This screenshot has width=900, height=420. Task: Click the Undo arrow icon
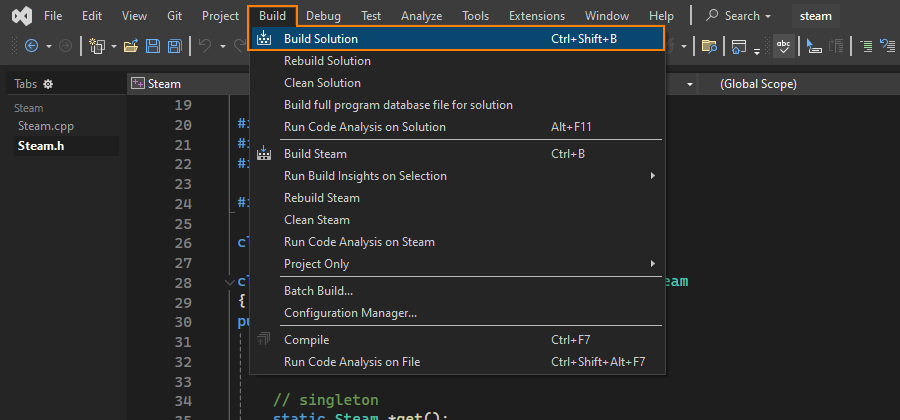205,45
